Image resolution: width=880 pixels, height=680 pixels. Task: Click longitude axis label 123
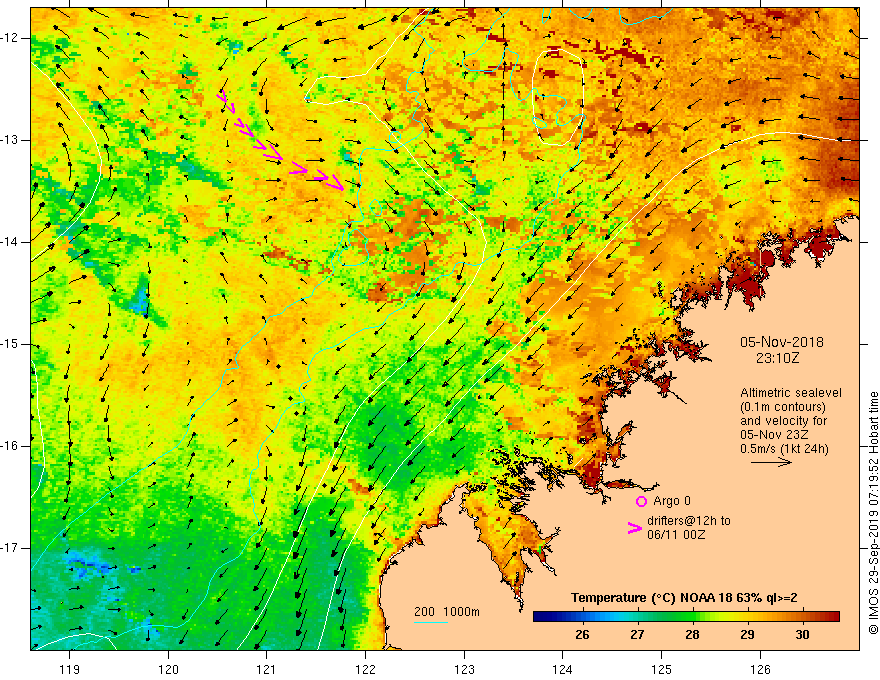point(464,669)
